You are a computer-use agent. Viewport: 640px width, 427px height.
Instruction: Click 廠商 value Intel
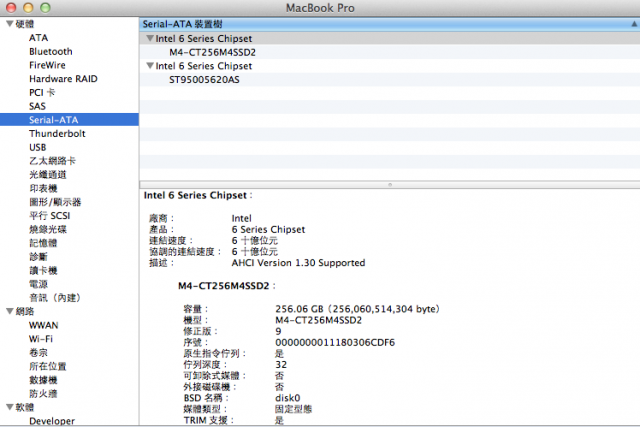[242, 218]
